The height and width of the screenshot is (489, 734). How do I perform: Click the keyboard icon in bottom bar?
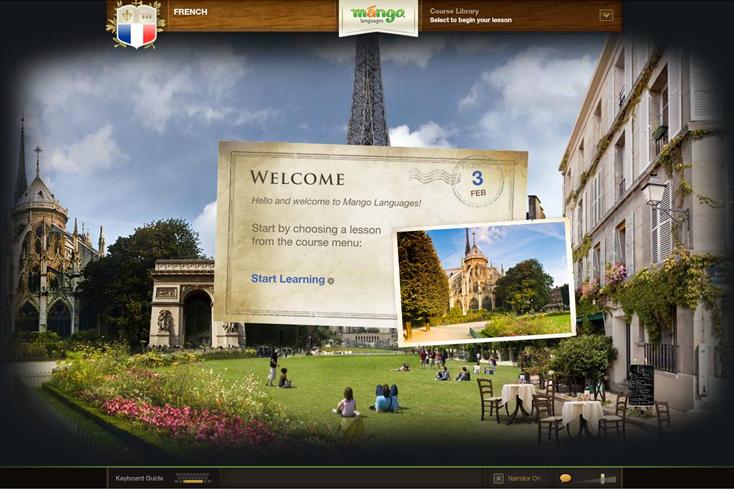[193, 478]
